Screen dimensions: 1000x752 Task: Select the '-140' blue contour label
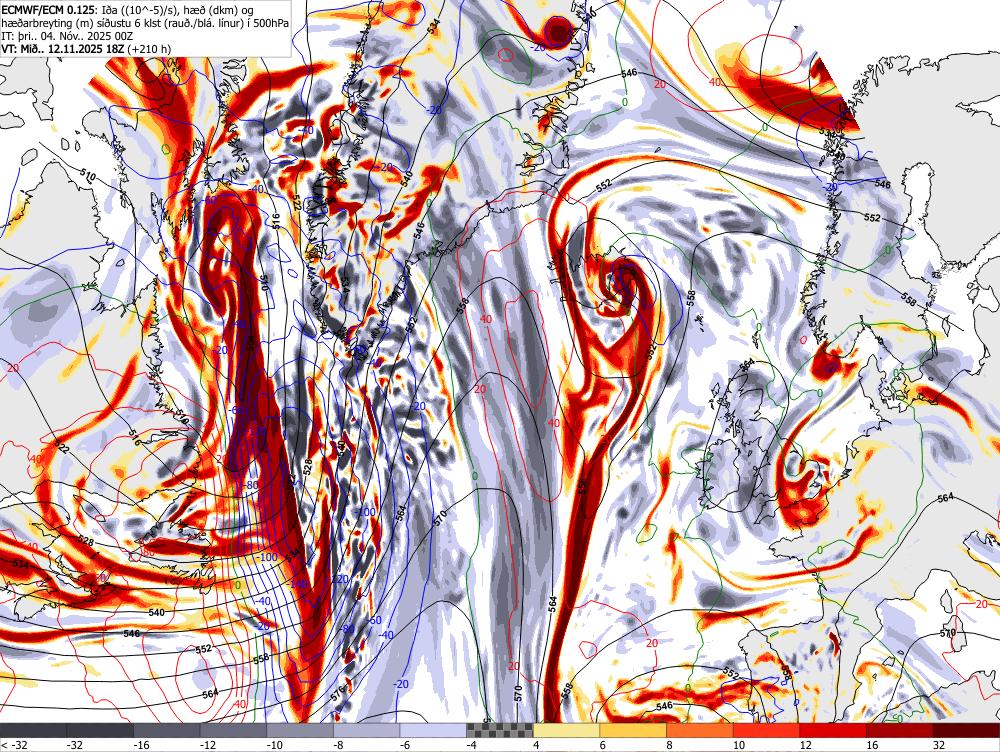coord(297,584)
